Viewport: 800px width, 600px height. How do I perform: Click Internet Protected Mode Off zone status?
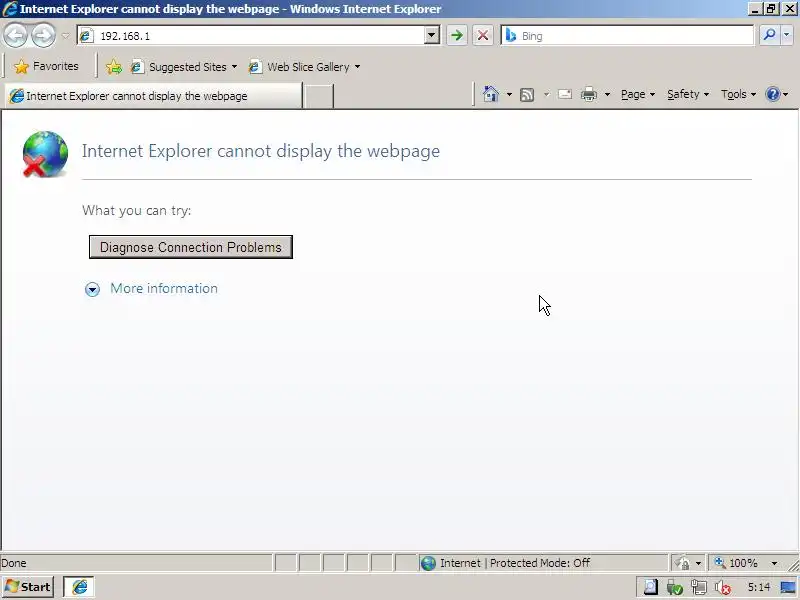[542, 563]
